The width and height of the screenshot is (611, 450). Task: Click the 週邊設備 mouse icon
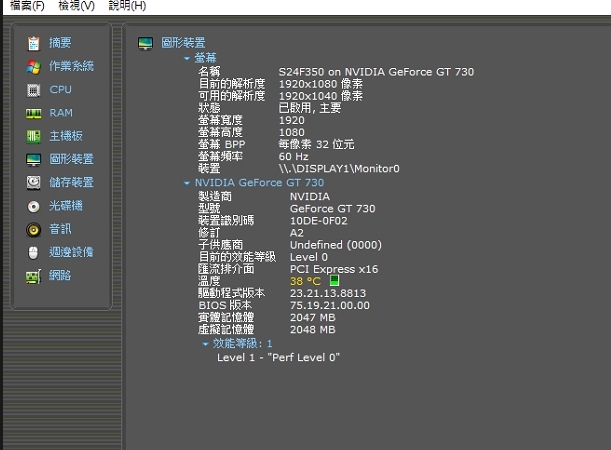34,253
